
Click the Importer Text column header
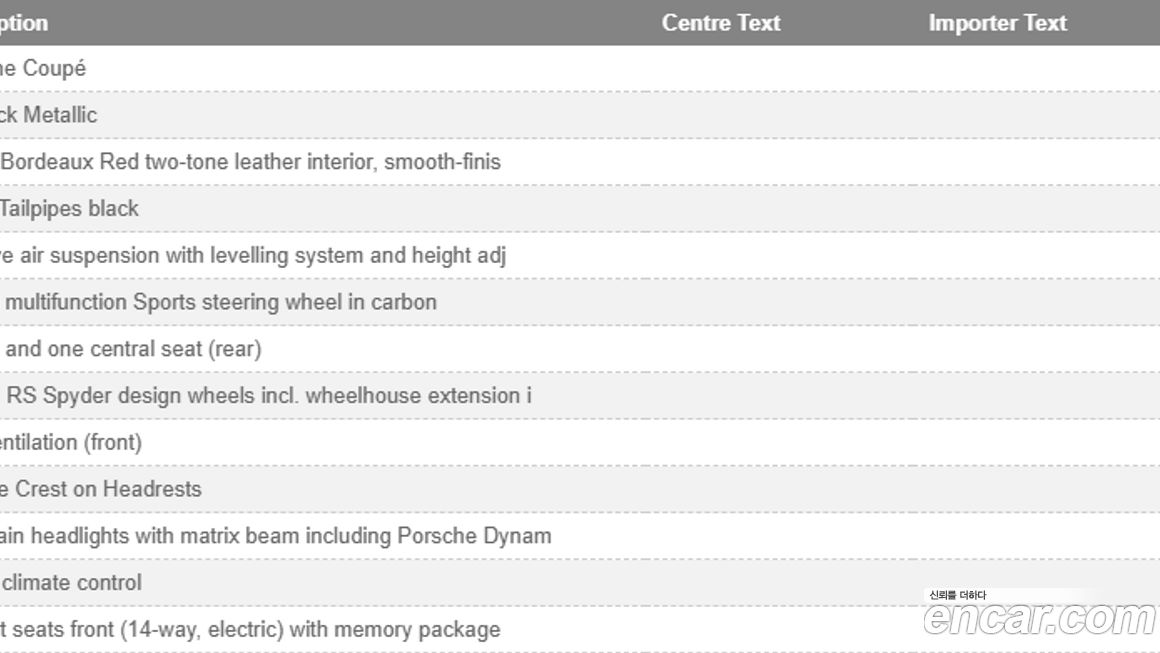click(x=997, y=23)
